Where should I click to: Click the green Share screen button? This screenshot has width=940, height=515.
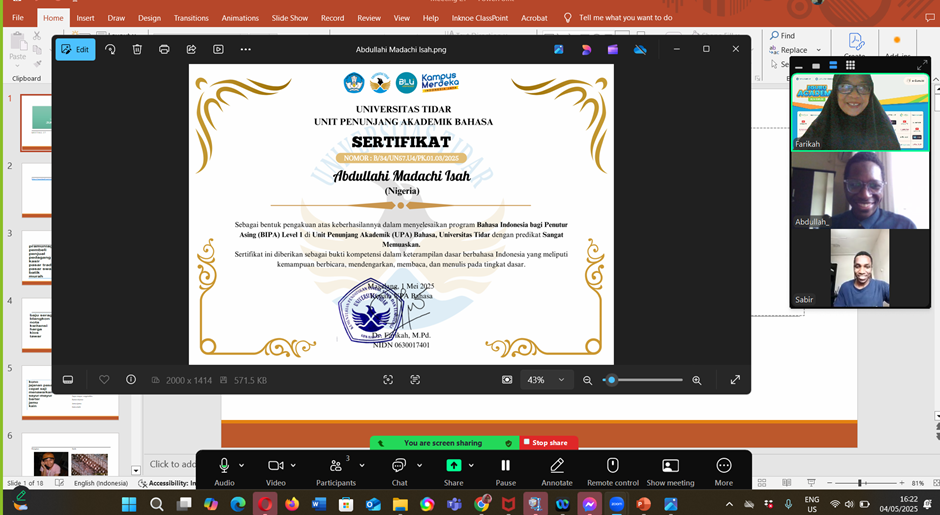[454, 471]
